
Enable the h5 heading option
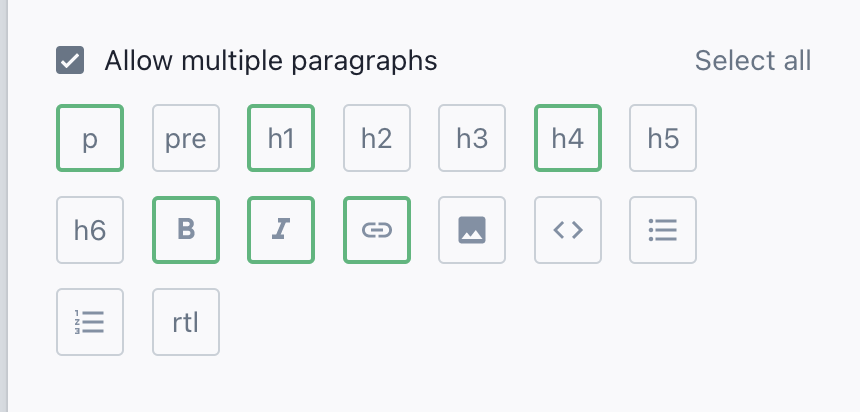pos(662,138)
